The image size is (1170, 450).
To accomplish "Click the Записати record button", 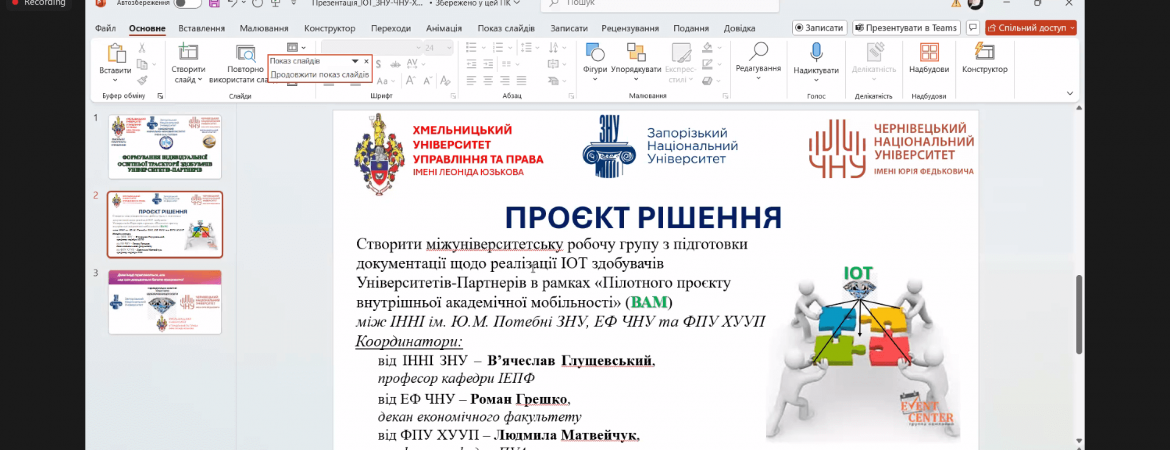I will pos(819,28).
